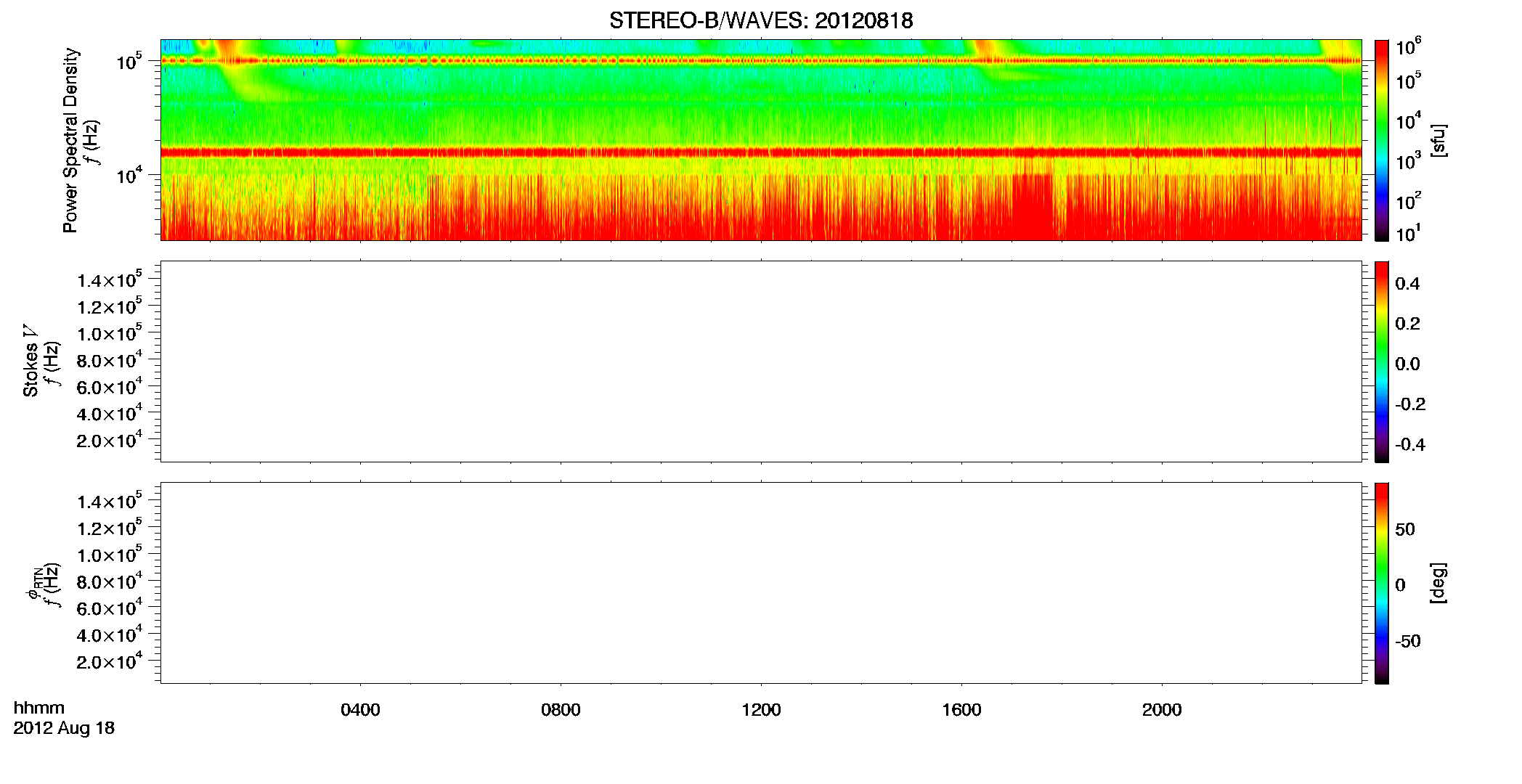
Task: Select the 2000 time tick label
Action: (1162, 710)
